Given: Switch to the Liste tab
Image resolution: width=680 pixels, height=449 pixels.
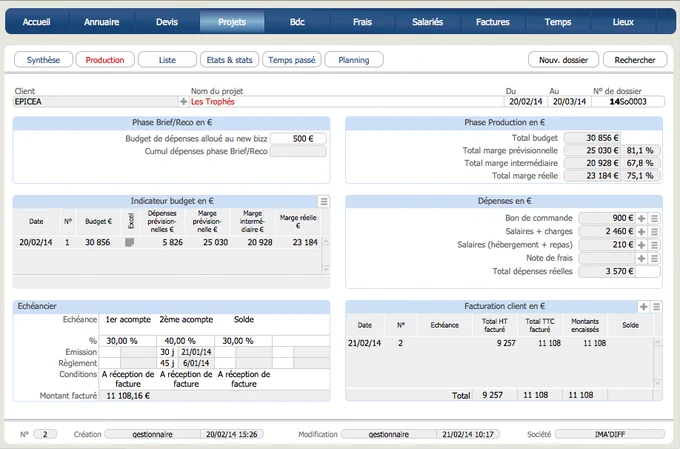Looking at the screenshot, I should (167, 60).
